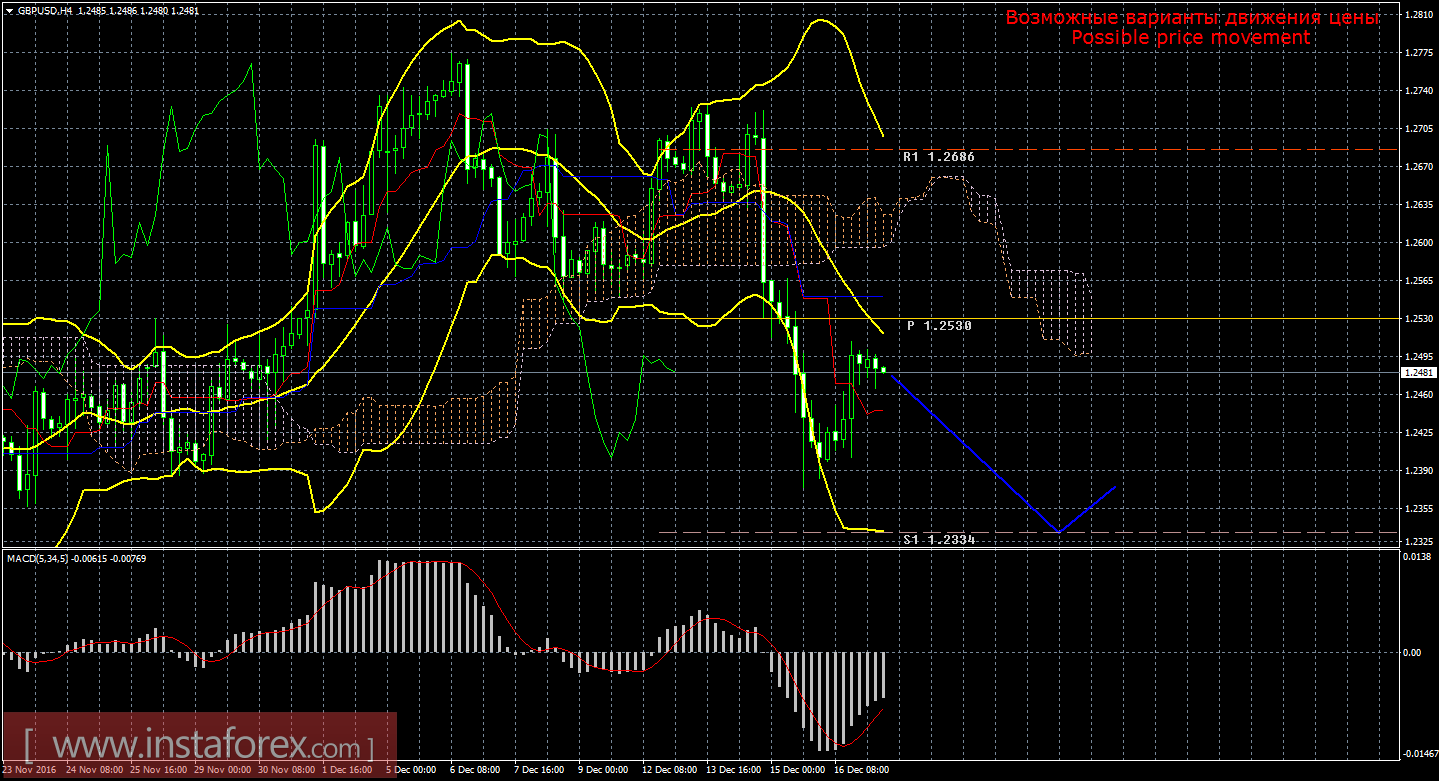
Task: Click the 13 Dec 16:00 time axis label
Action: click(732, 771)
